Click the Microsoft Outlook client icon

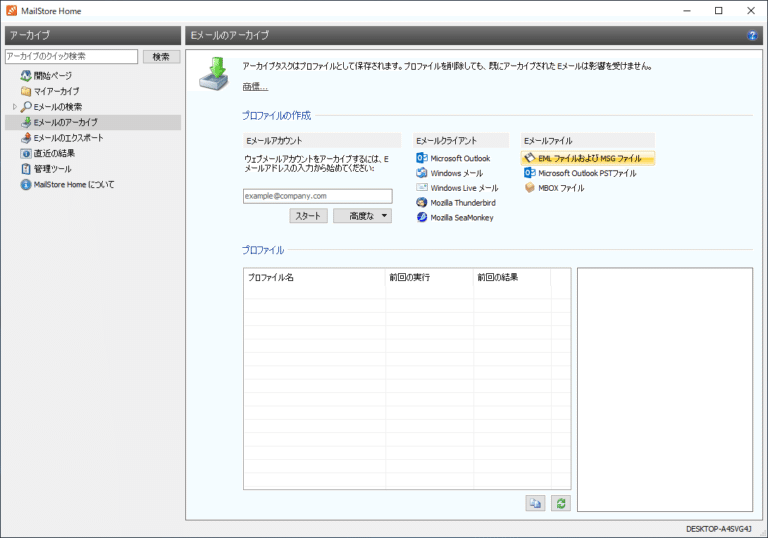click(x=422, y=158)
